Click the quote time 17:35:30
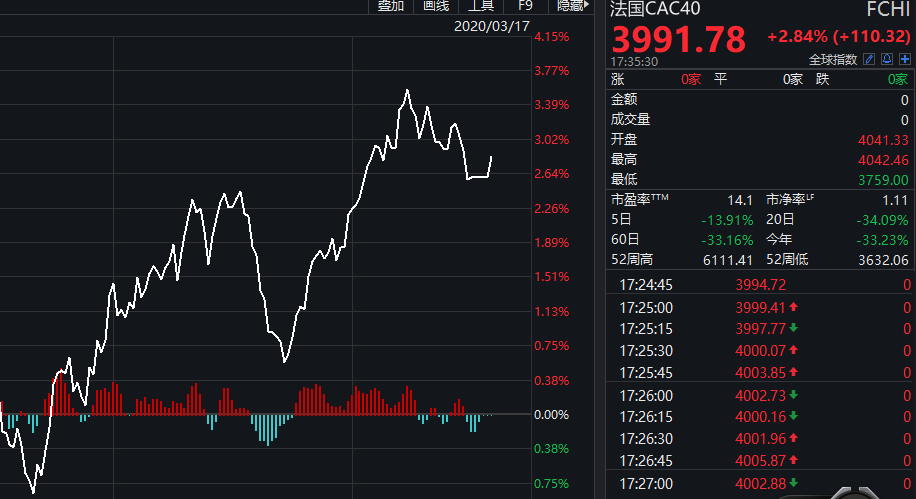 coord(634,61)
